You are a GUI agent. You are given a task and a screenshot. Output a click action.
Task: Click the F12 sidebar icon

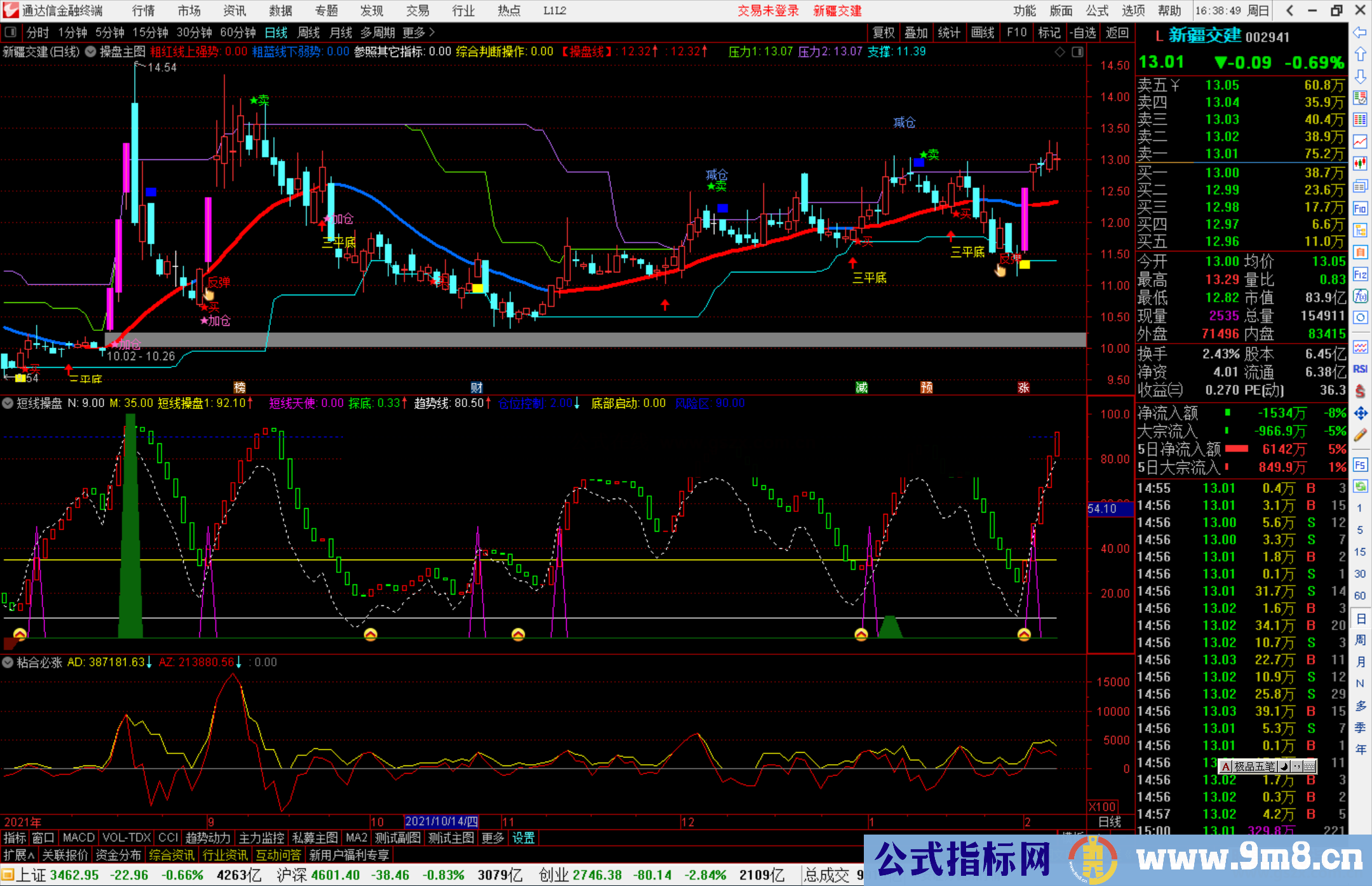1359,274
